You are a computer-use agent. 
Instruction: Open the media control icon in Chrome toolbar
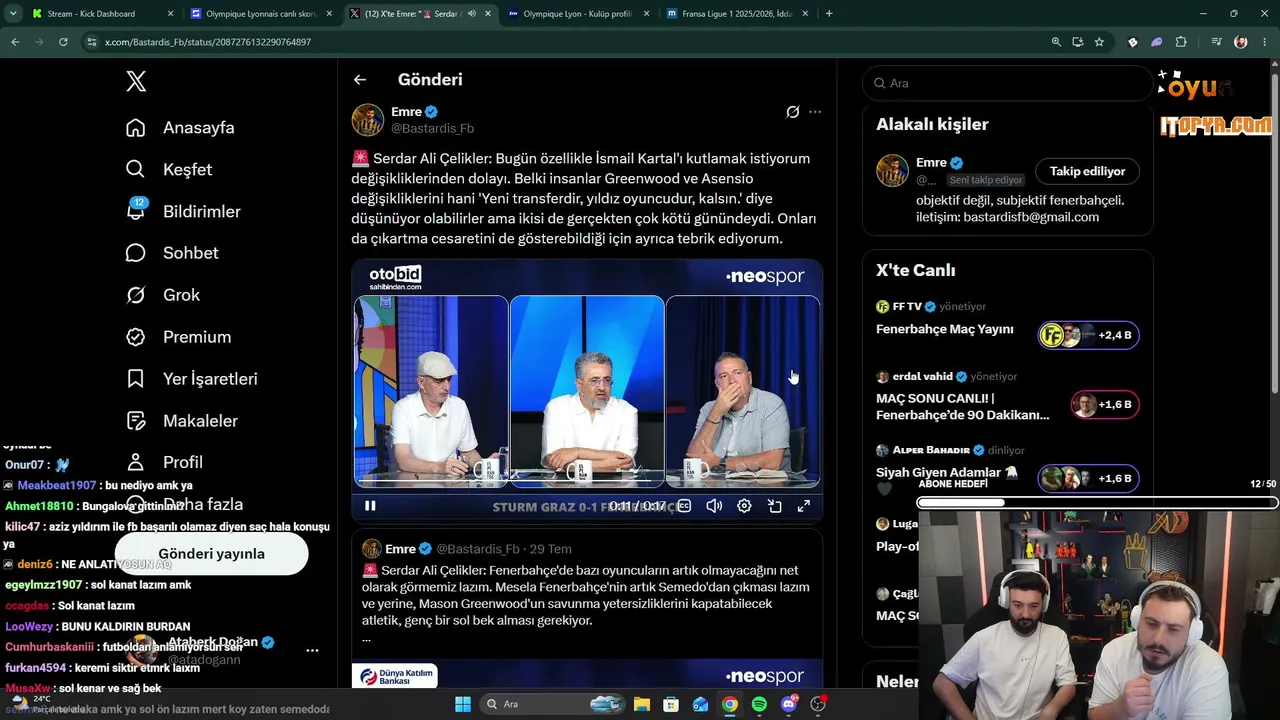pos(1216,42)
